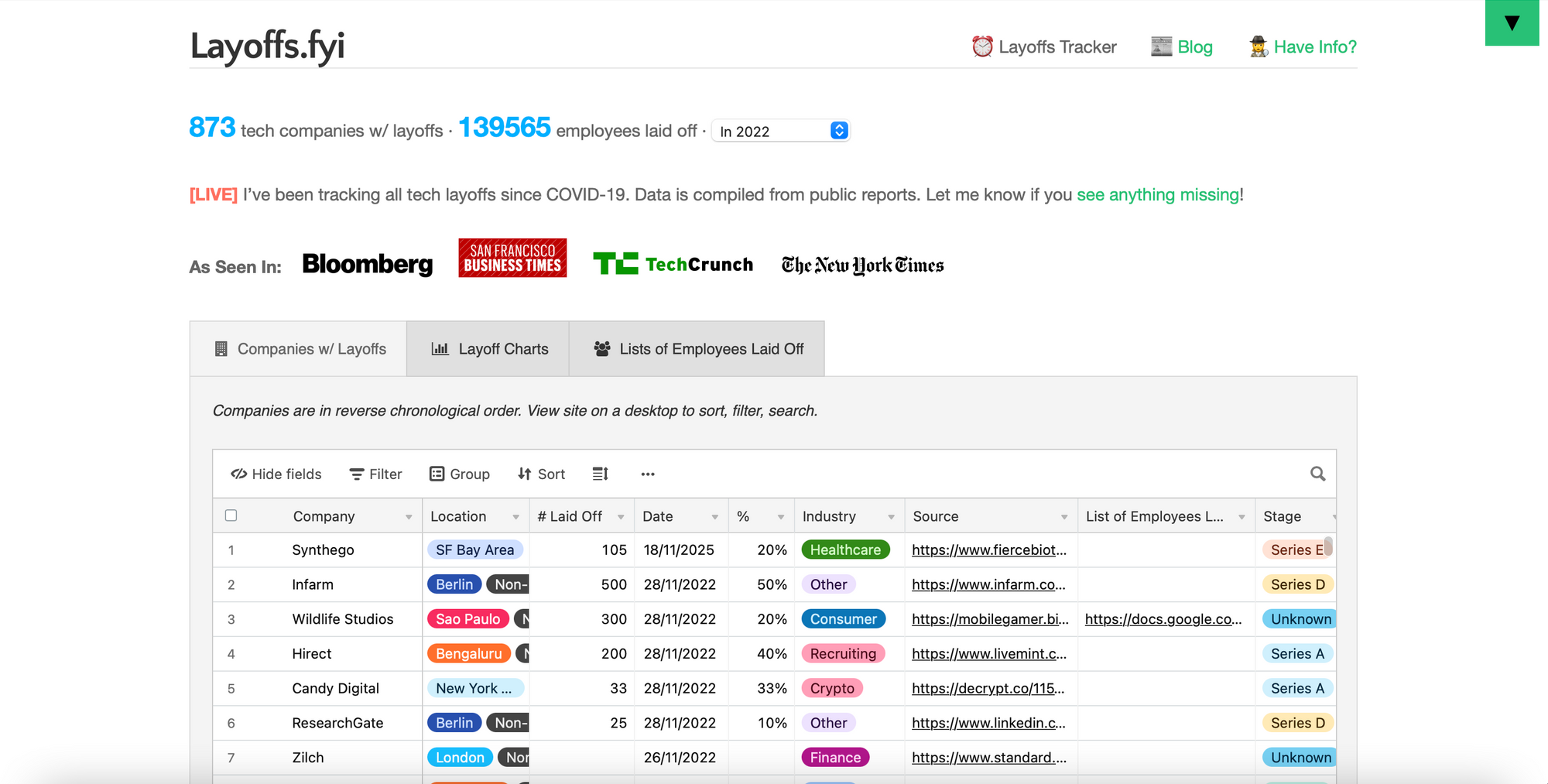The height and width of the screenshot is (784, 1548).
Task: Toggle the select-all rows checkbox
Action: tap(231, 515)
